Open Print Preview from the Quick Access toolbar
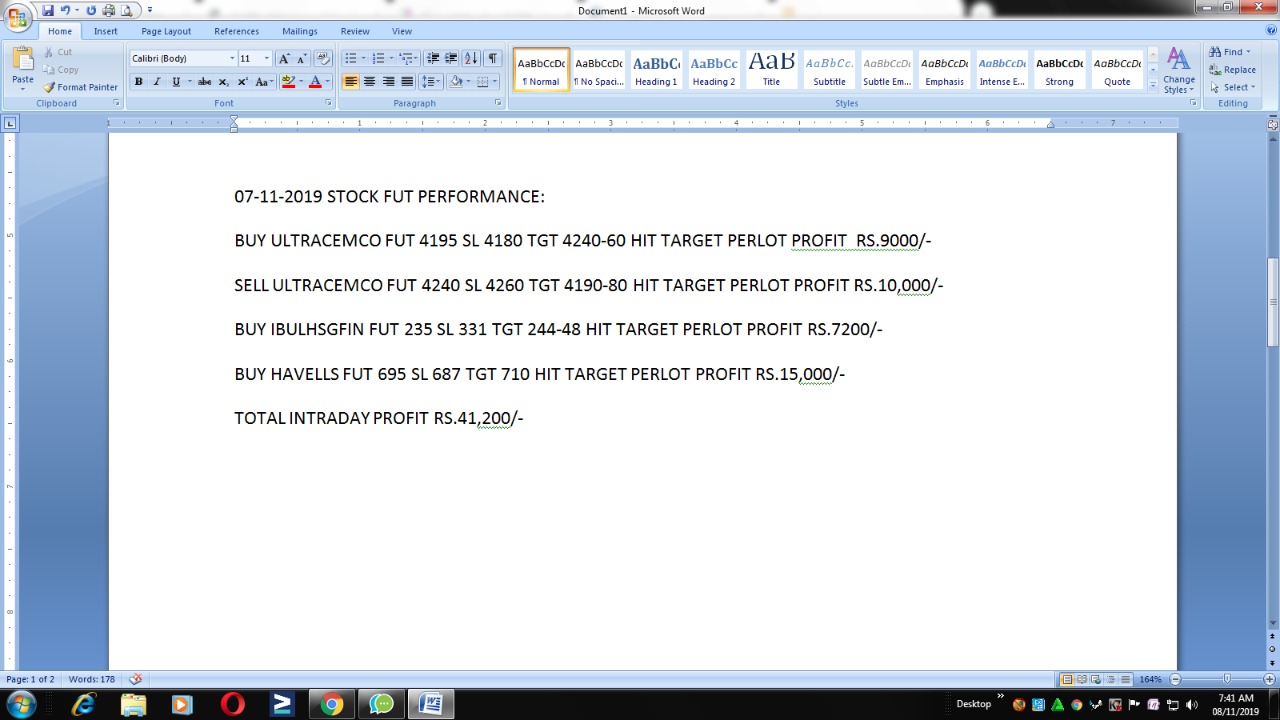The height and width of the screenshot is (720, 1280). tap(127, 10)
